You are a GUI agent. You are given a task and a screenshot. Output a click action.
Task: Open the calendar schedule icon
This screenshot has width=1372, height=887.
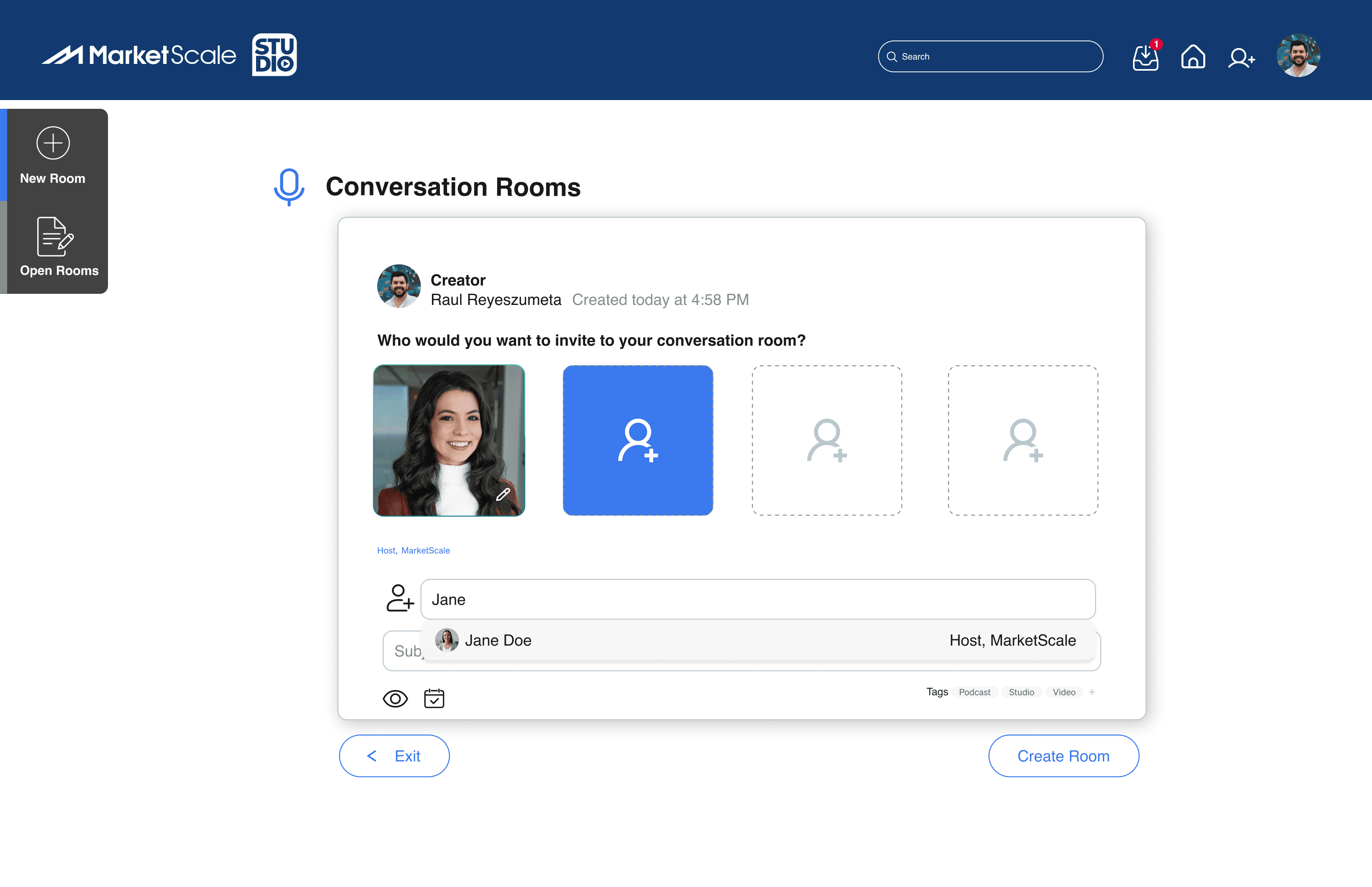tap(434, 698)
